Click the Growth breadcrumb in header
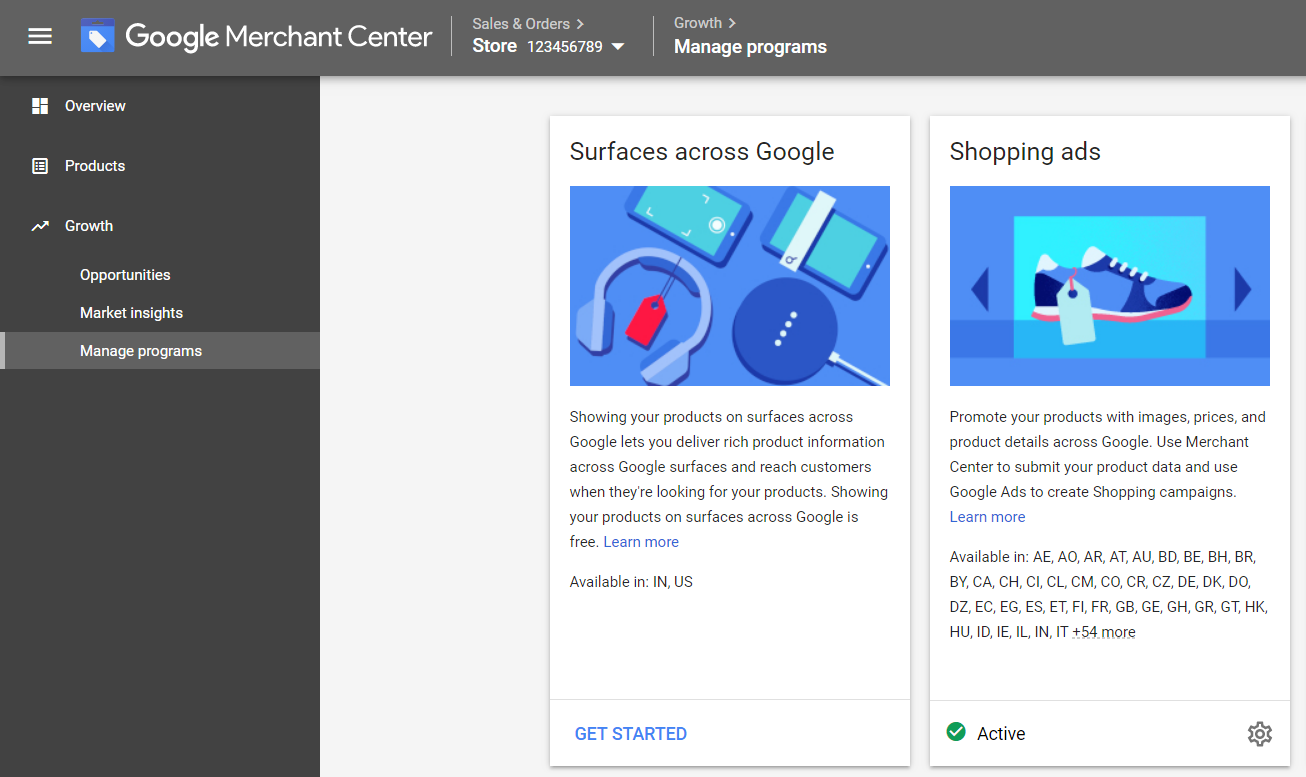 [x=705, y=23]
